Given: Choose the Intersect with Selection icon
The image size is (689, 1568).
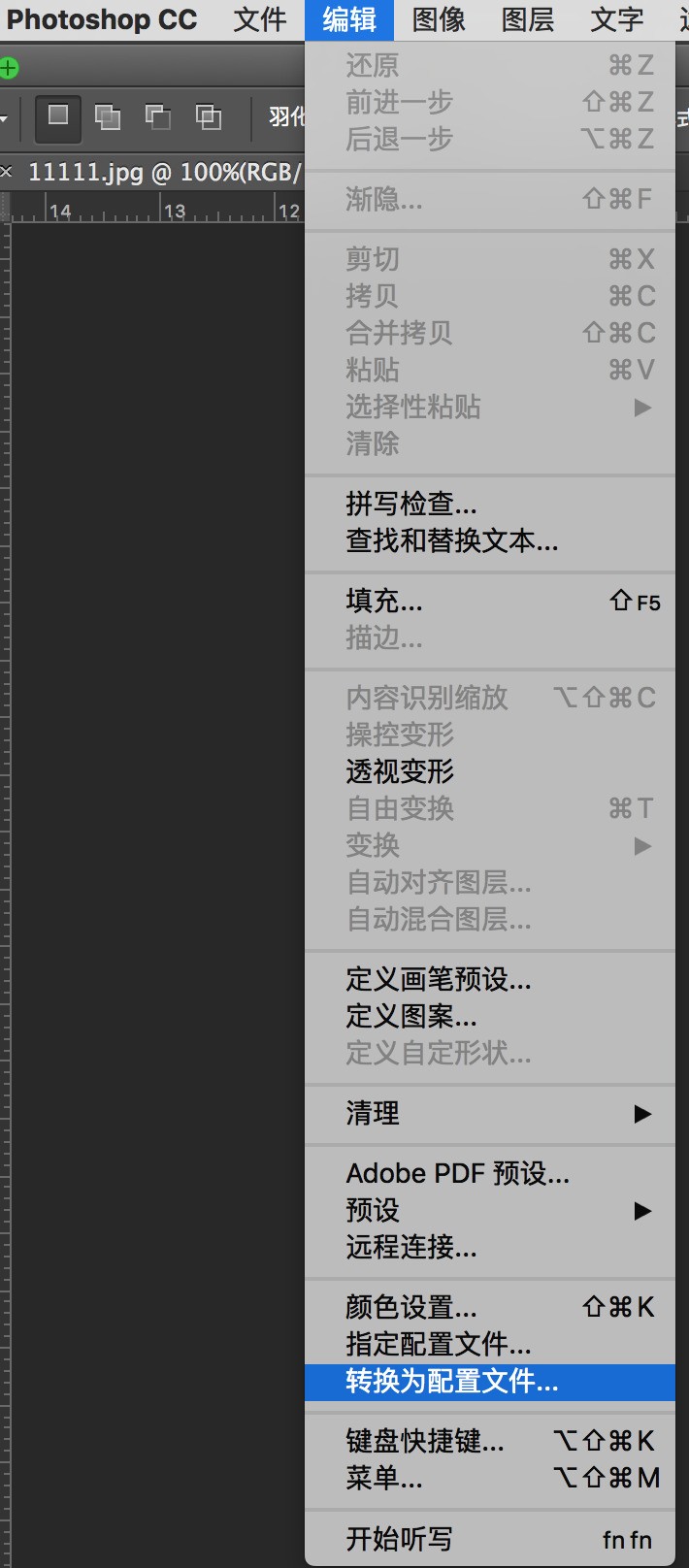Looking at the screenshot, I should (x=209, y=117).
